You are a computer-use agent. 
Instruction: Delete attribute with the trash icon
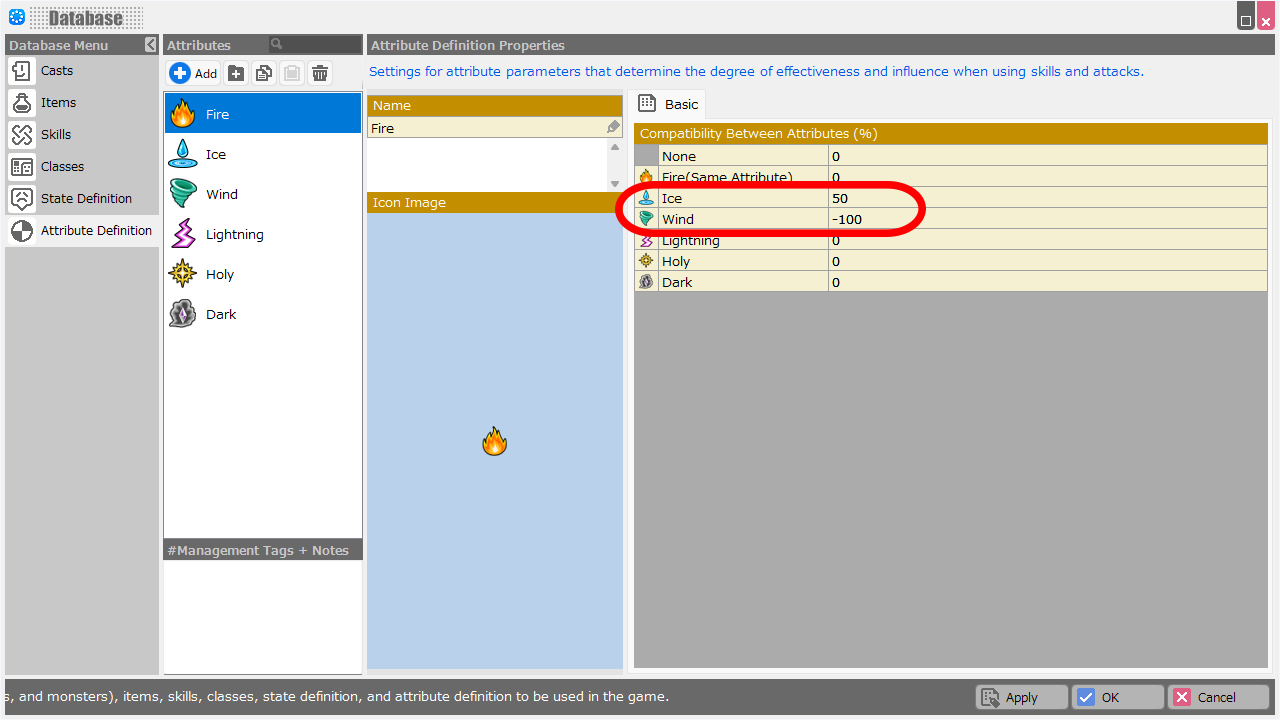pyautogui.click(x=320, y=73)
